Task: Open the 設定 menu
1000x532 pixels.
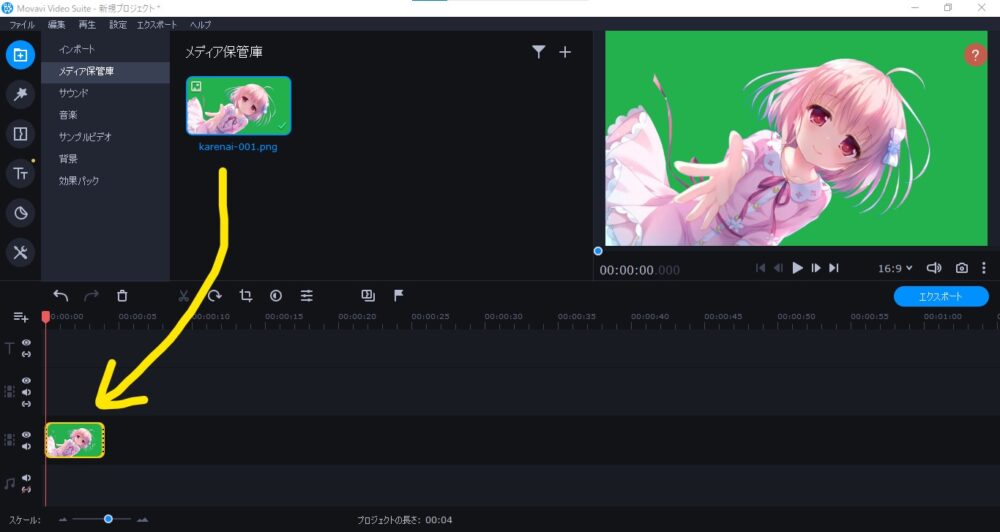Action: tap(118, 25)
